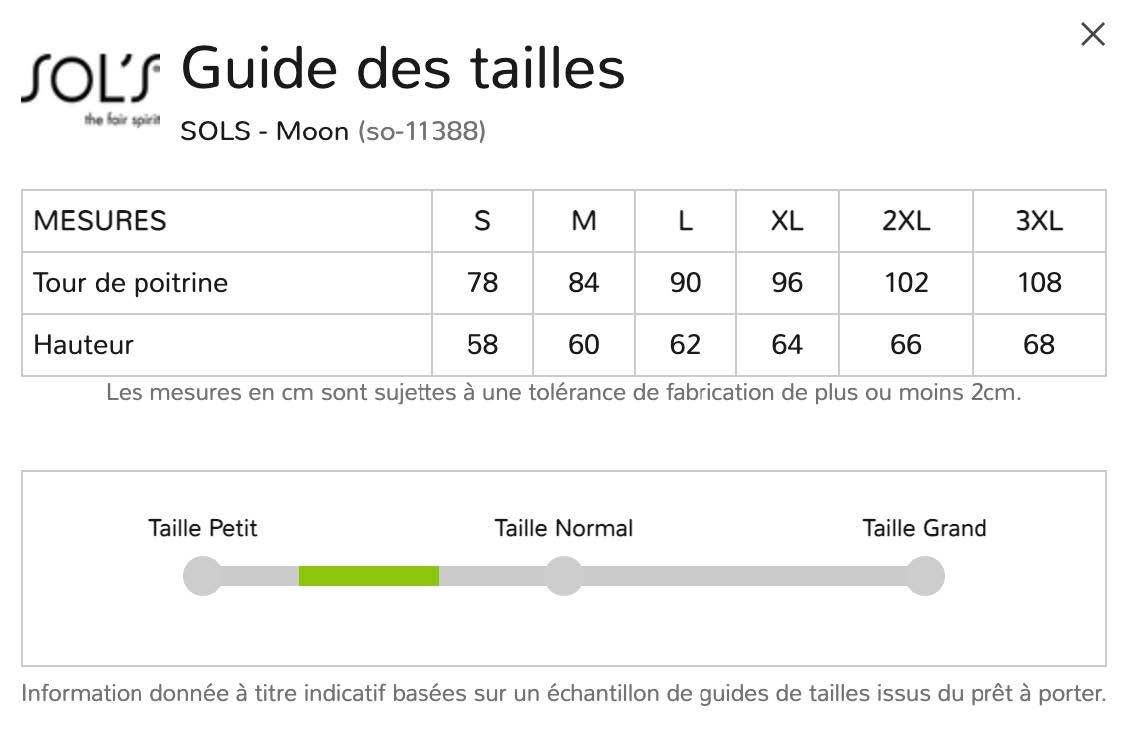Click the product code so-11388
The width and height of the screenshot is (1130, 753).
pos(422,131)
